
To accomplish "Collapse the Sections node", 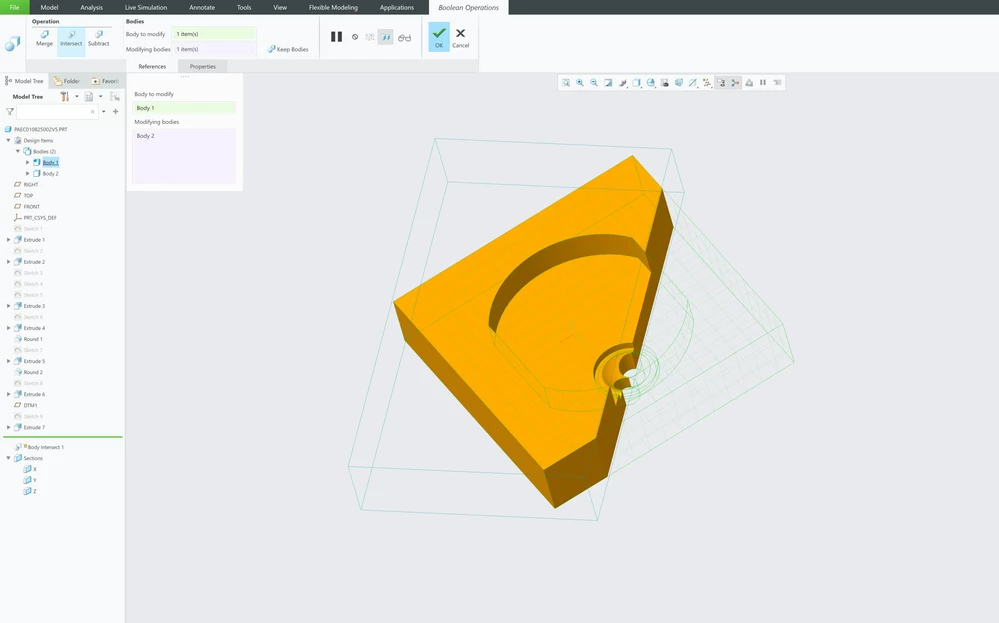I will click(x=8, y=458).
